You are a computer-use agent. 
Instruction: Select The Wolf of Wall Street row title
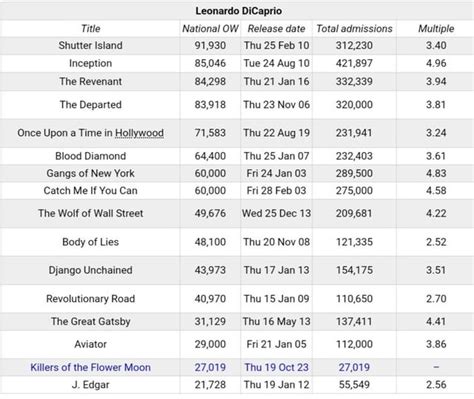(90, 213)
